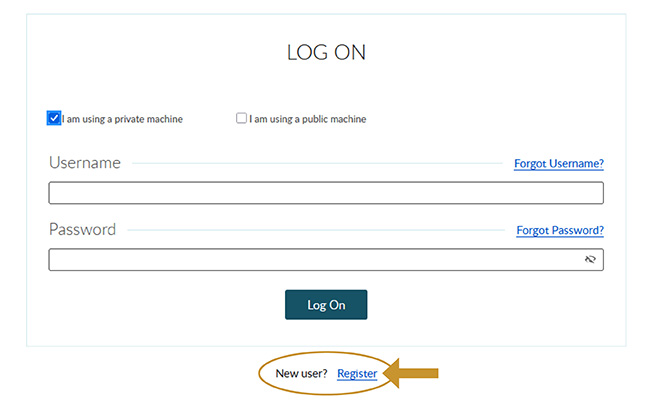This screenshot has height=400, width=650.
Task: Open the Forgot Password? link
Action: [x=559, y=230]
